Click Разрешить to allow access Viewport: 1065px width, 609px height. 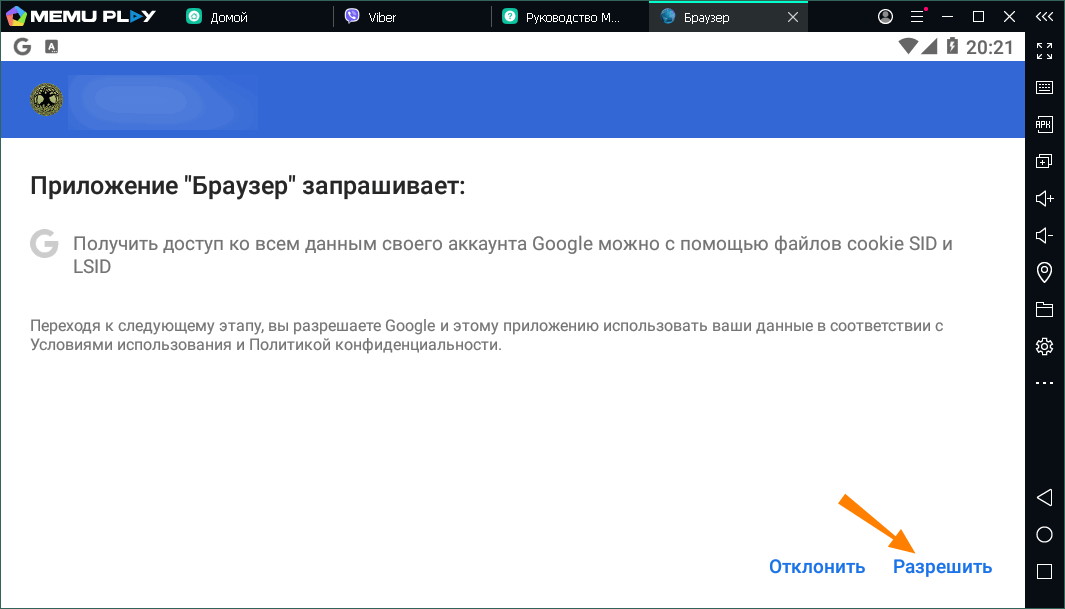click(x=942, y=567)
